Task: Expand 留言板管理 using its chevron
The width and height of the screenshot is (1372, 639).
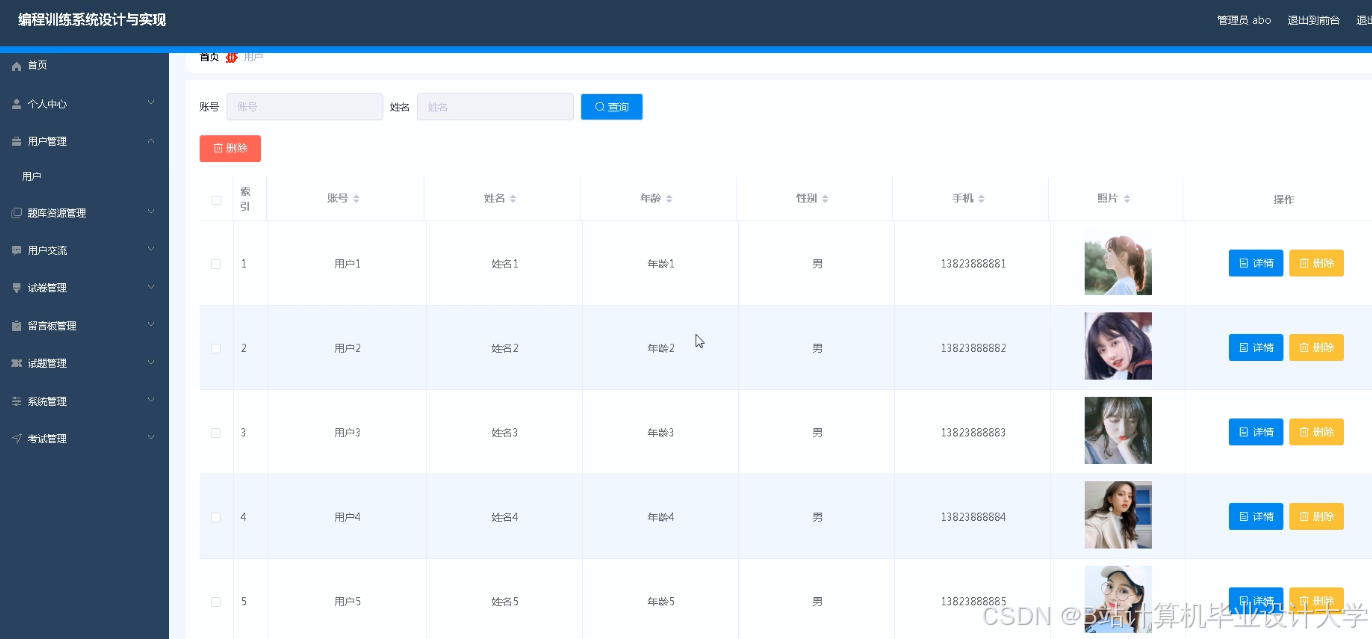Action: click(x=151, y=325)
